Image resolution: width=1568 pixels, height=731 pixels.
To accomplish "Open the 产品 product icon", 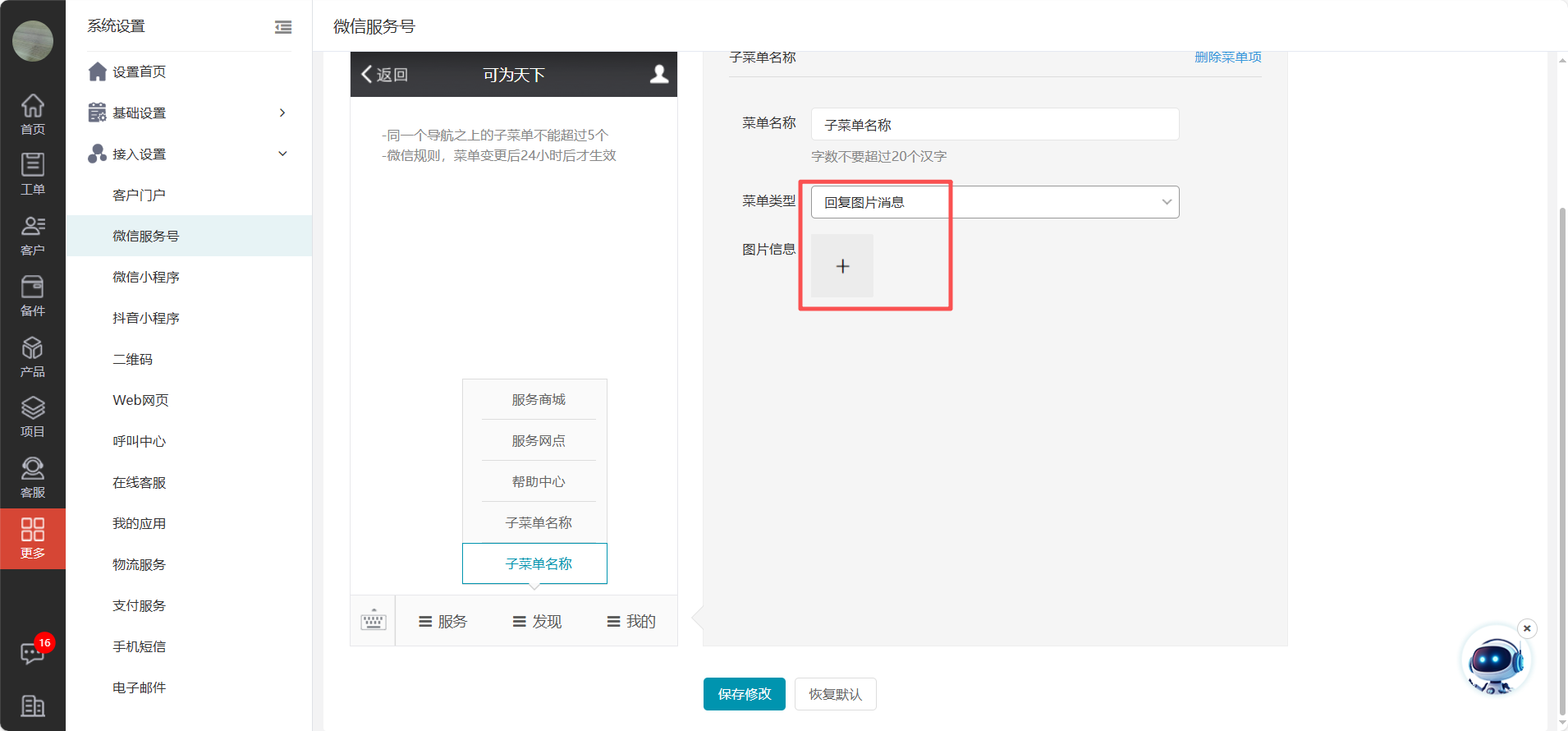I will (32, 356).
